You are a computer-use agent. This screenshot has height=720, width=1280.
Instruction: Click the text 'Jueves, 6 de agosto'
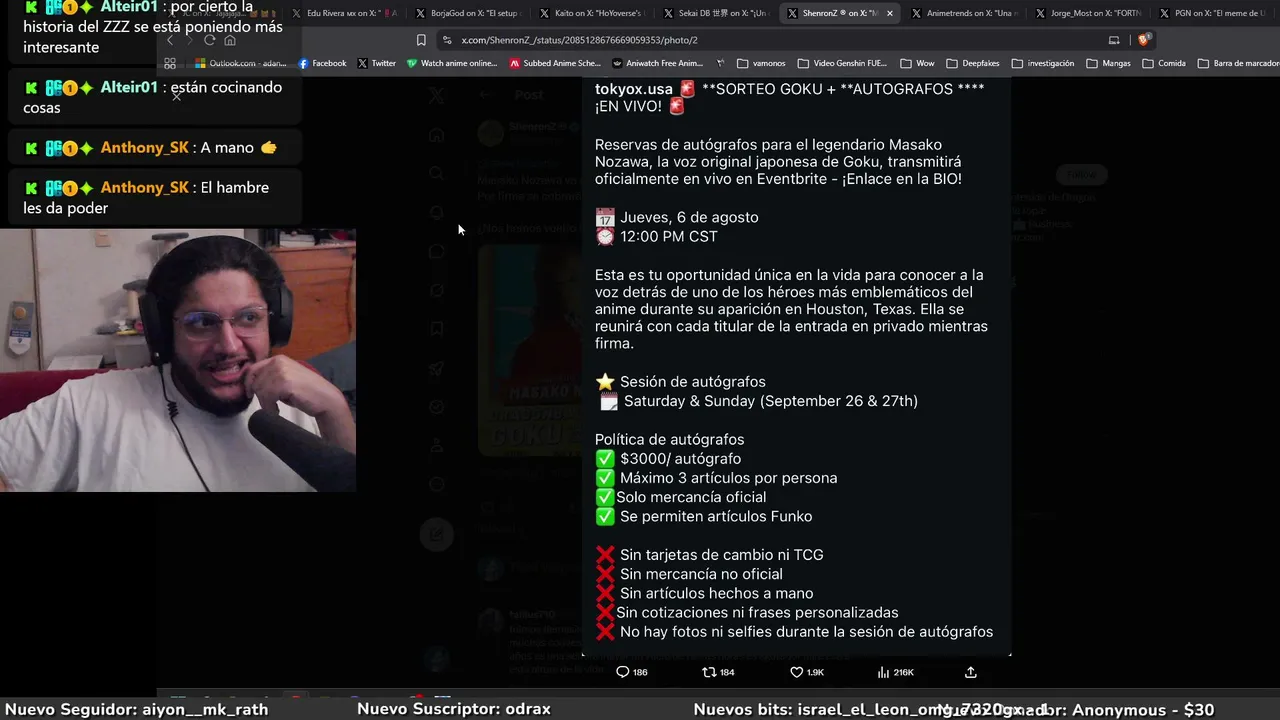click(x=689, y=217)
